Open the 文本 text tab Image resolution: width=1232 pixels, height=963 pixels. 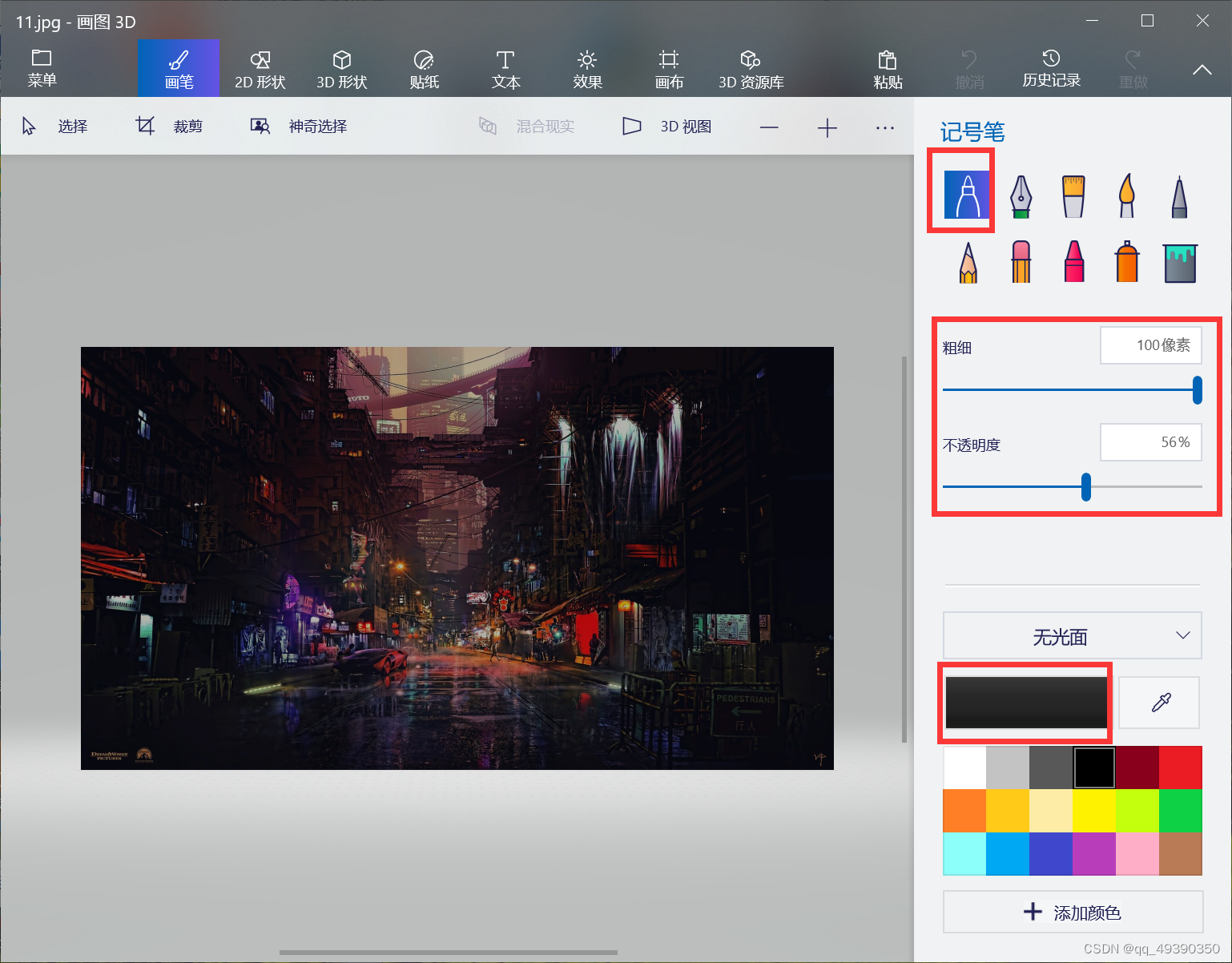[505, 70]
